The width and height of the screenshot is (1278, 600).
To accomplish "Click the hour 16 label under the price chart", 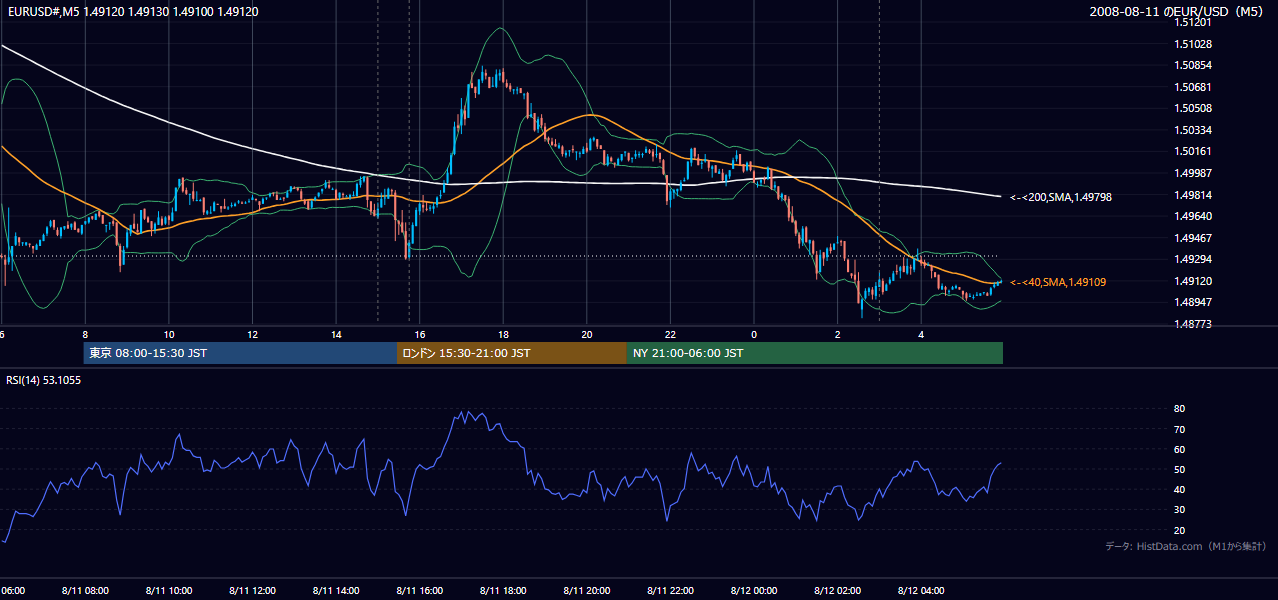I will [x=420, y=335].
